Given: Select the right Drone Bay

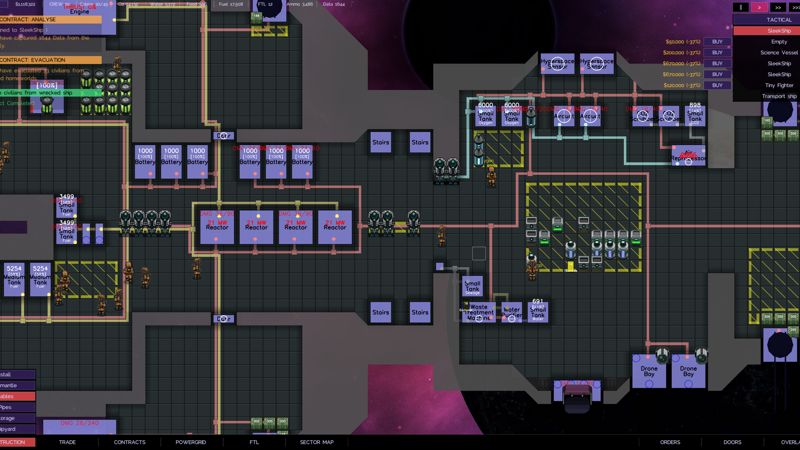Looking at the screenshot, I should (x=688, y=371).
